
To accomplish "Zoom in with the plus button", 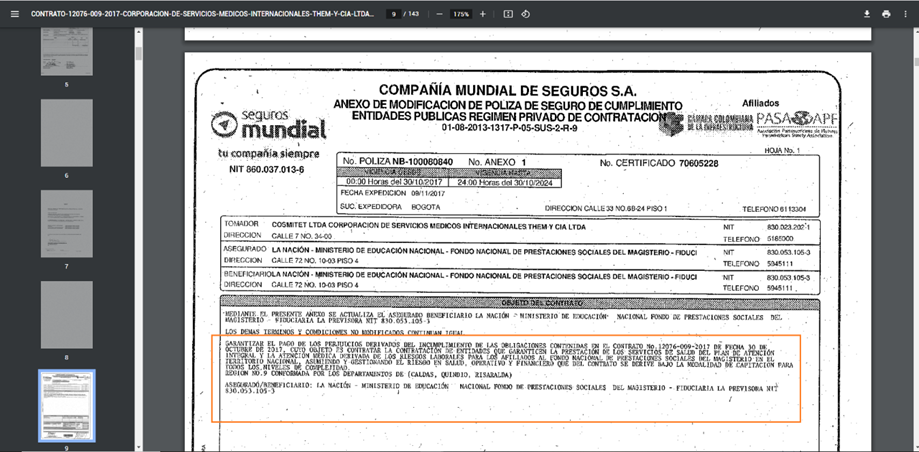I will tap(482, 14).
